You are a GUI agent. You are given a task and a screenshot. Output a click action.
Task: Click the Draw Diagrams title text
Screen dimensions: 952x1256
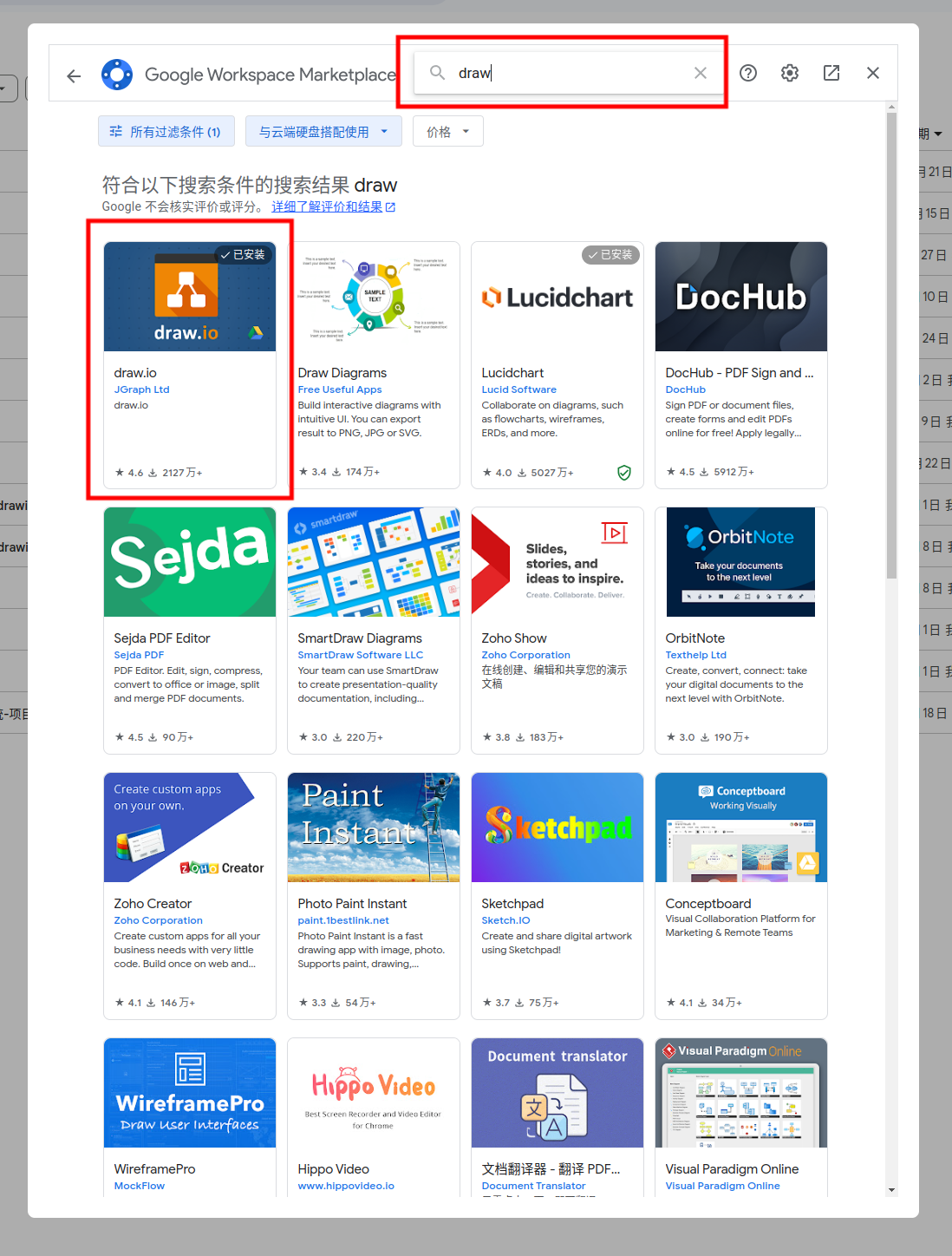tap(342, 373)
